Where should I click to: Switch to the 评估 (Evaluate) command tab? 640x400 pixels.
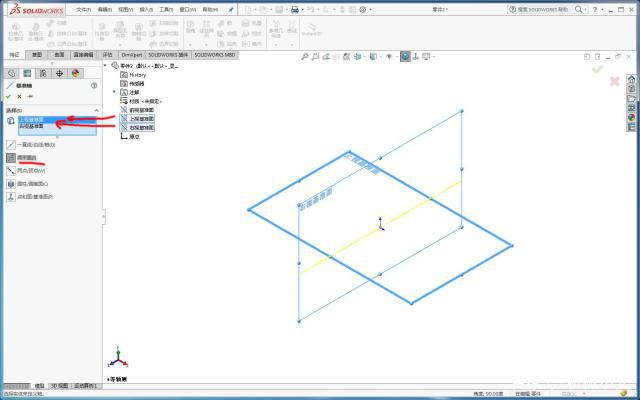tap(107, 55)
